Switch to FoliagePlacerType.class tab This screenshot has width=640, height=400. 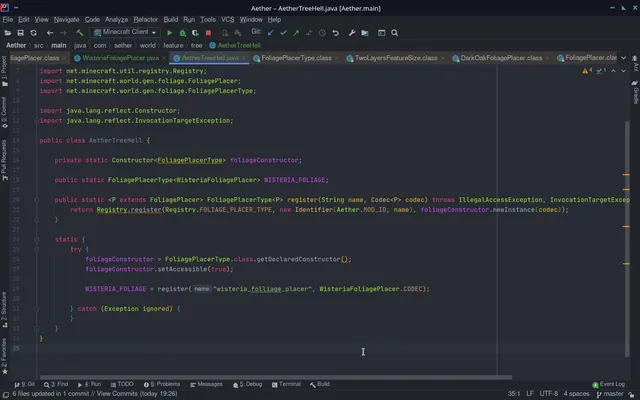[x=296, y=58]
